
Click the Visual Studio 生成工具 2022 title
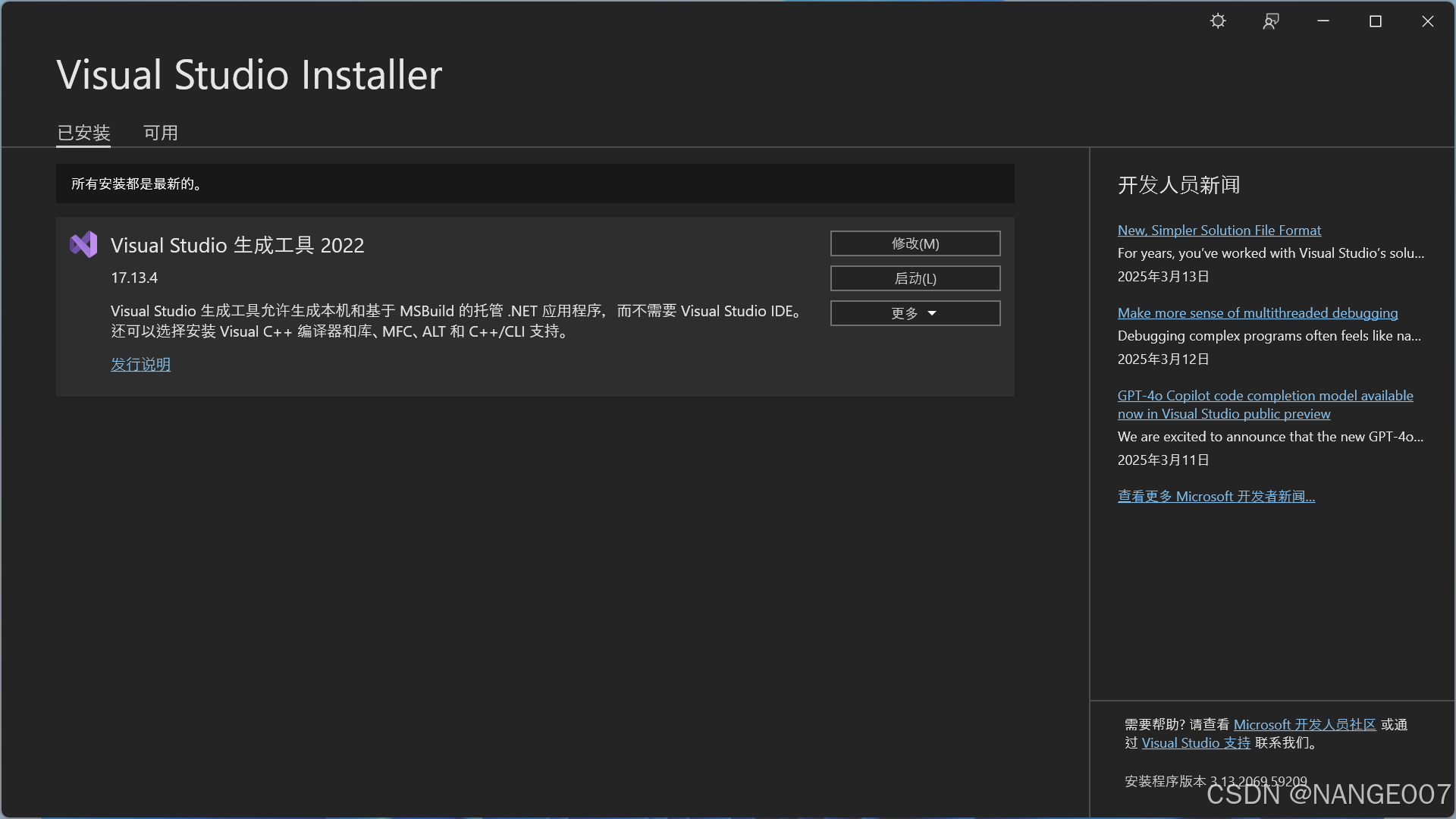(237, 245)
